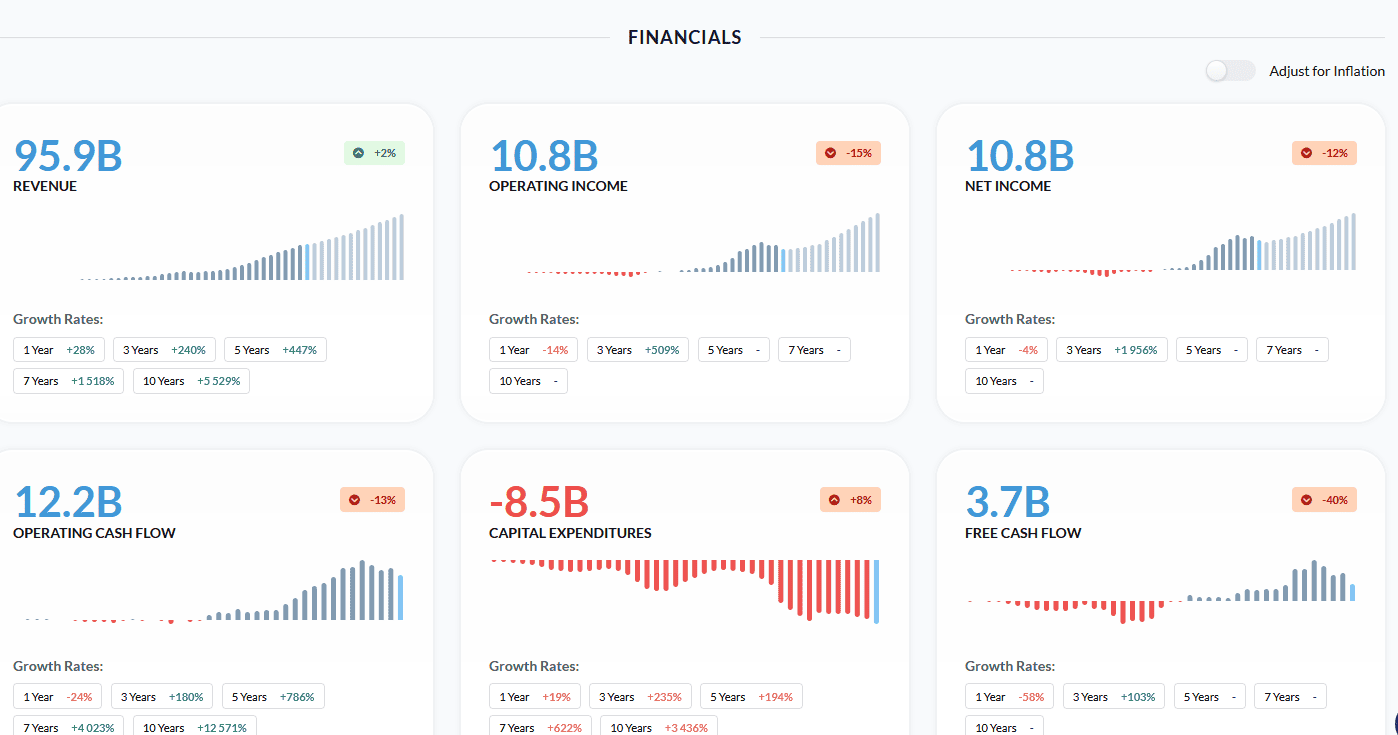Click the Net Income bar chart
The image size is (1398, 735).
[1183, 244]
